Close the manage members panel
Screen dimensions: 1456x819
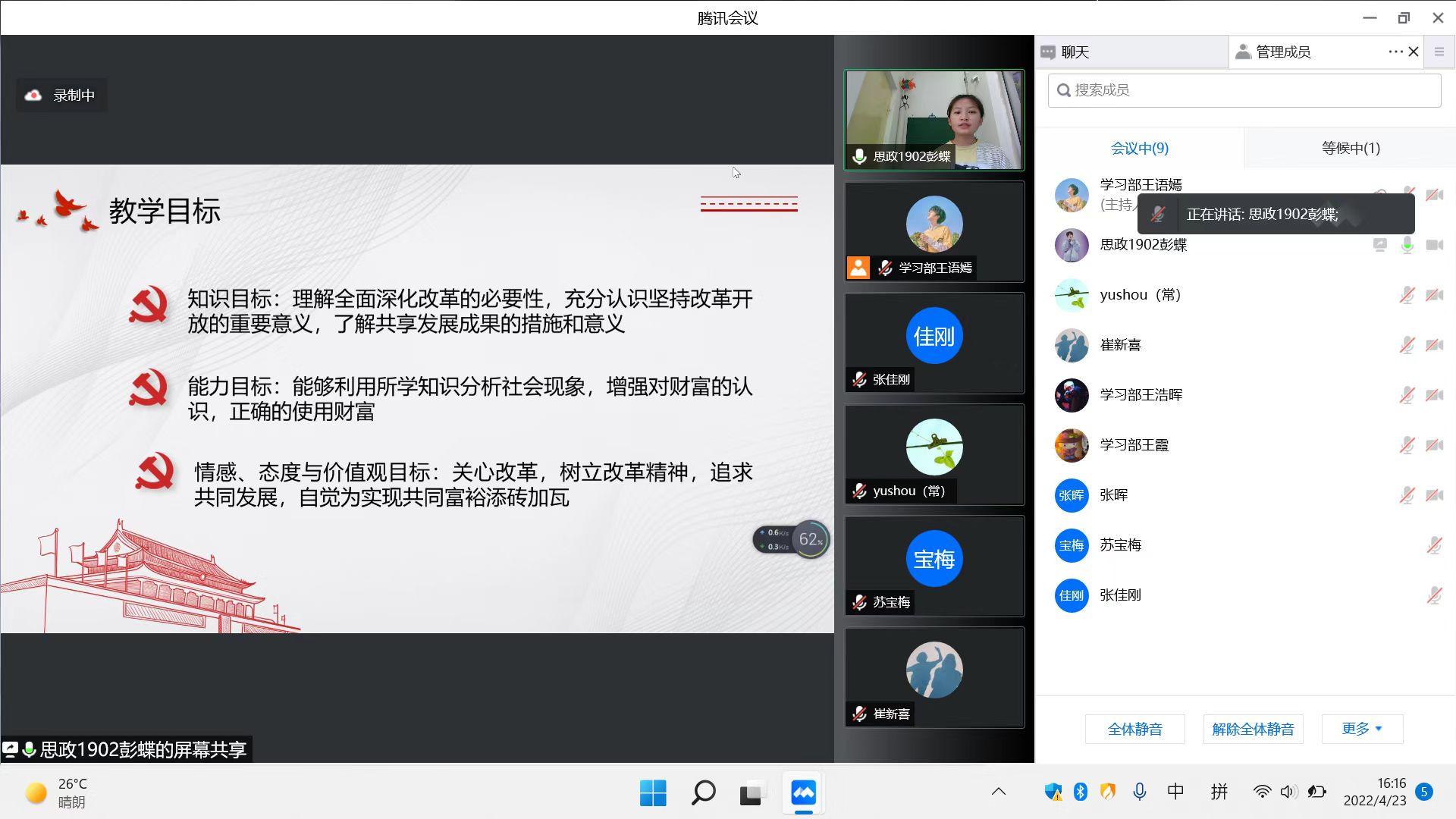coord(1414,52)
